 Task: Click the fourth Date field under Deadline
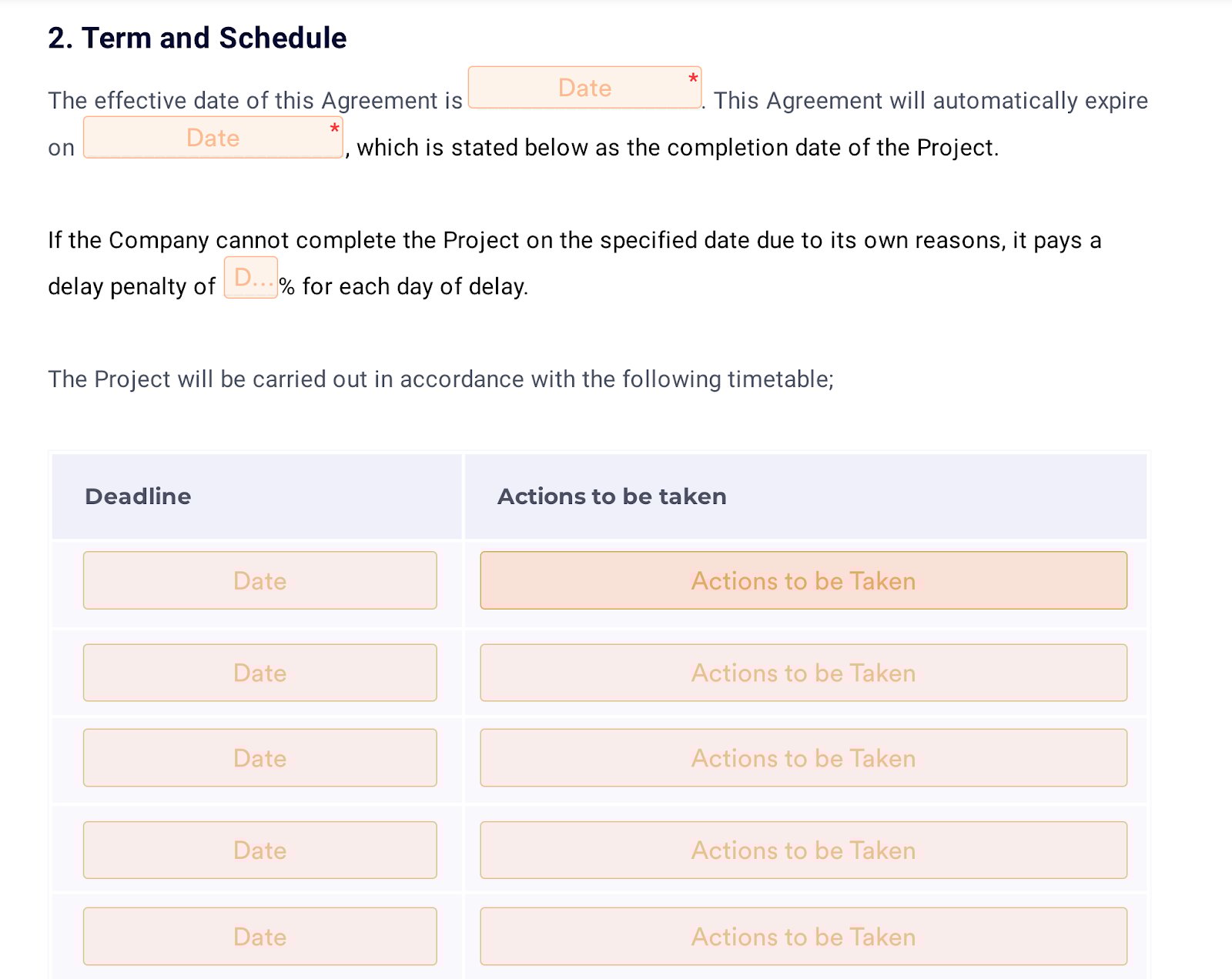coord(259,850)
